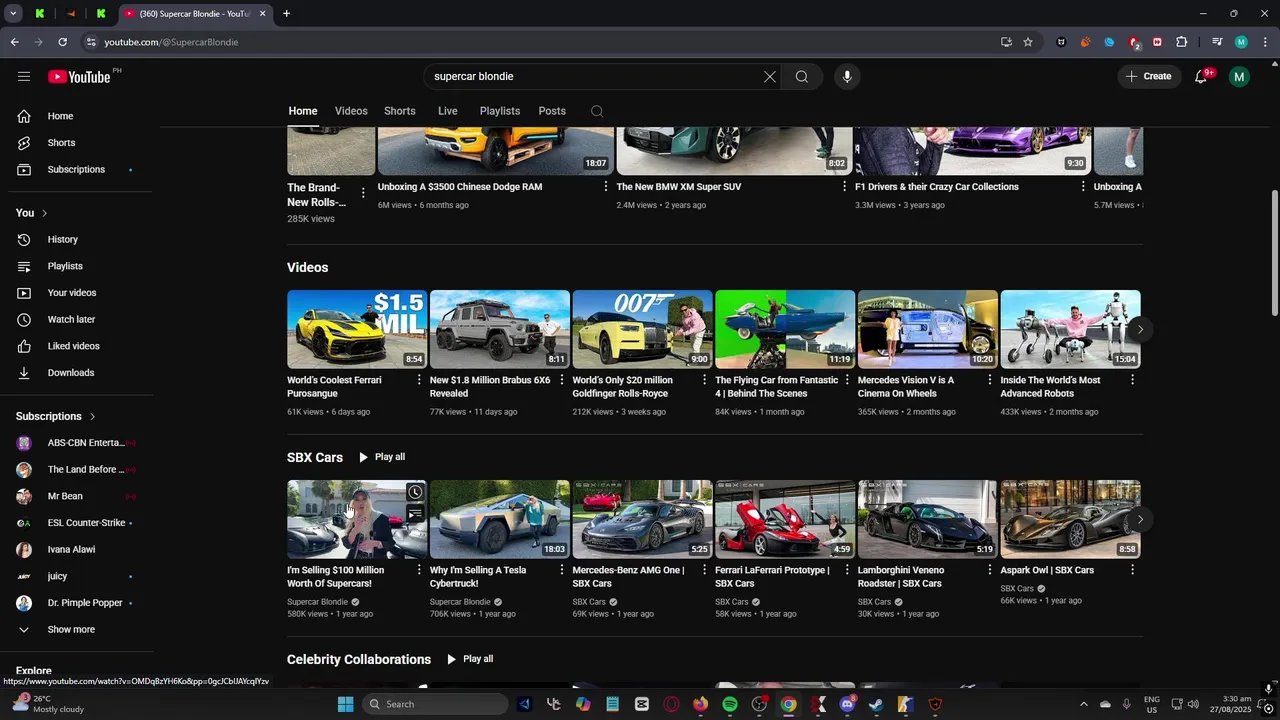Show next videos in Videos row
1280x720 pixels.
(1140, 329)
